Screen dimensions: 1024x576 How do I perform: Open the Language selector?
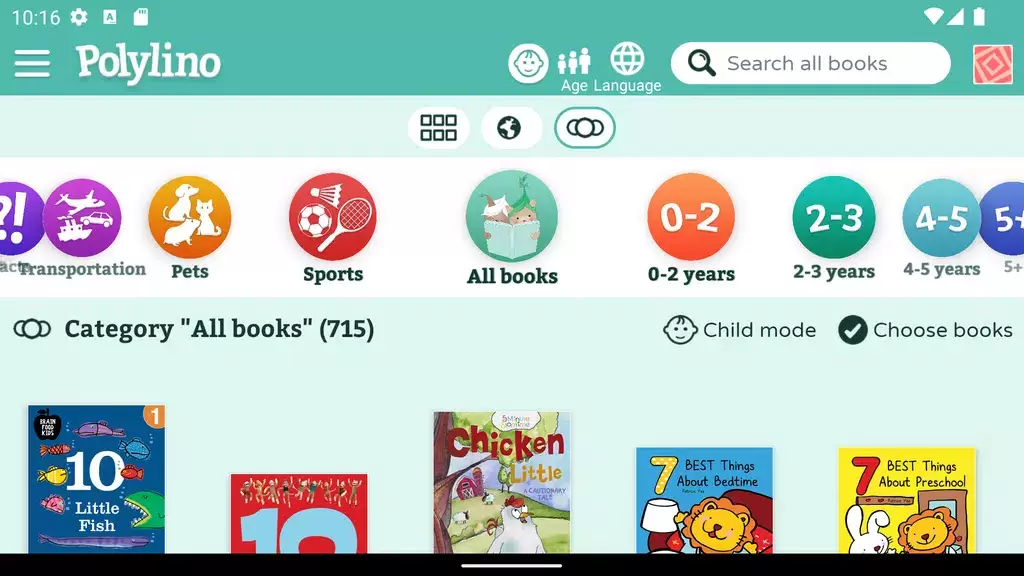[x=627, y=68]
